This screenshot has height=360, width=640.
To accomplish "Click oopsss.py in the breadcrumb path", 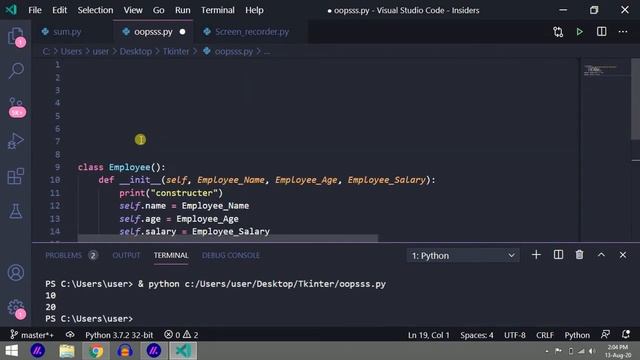I will 233,51.
